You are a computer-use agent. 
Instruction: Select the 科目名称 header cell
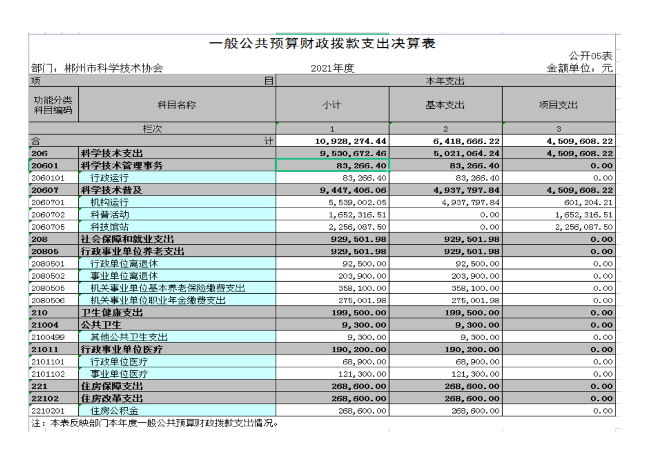click(x=177, y=105)
